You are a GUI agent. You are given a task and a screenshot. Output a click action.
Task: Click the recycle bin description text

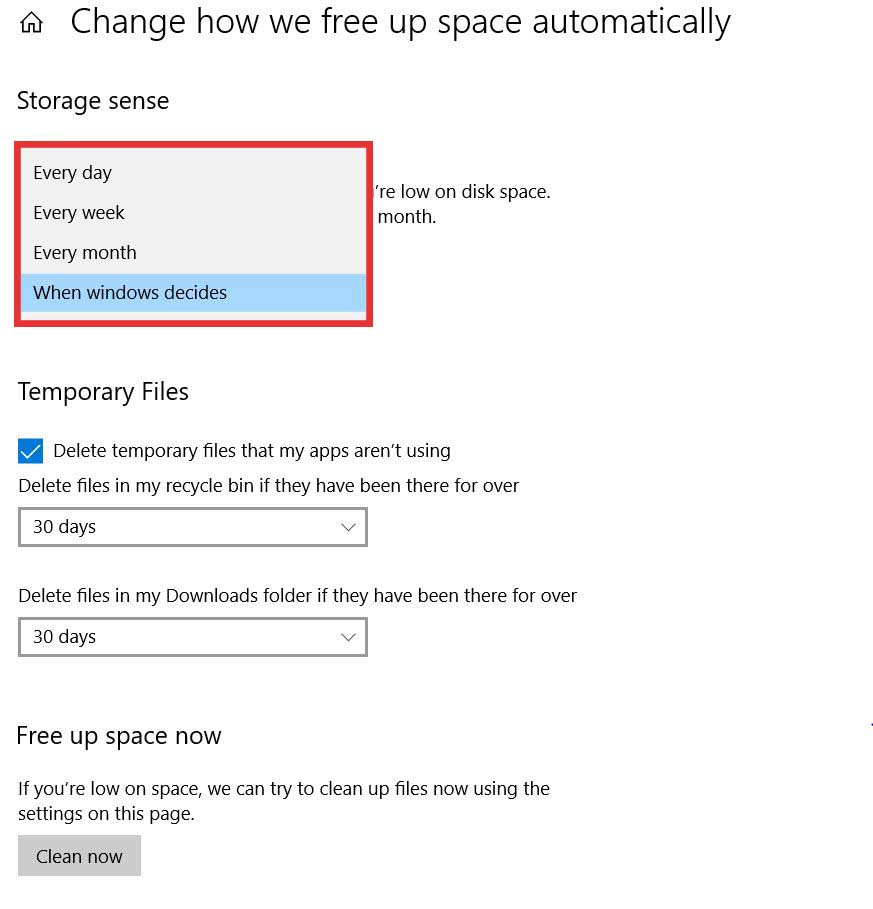[x=268, y=486]
